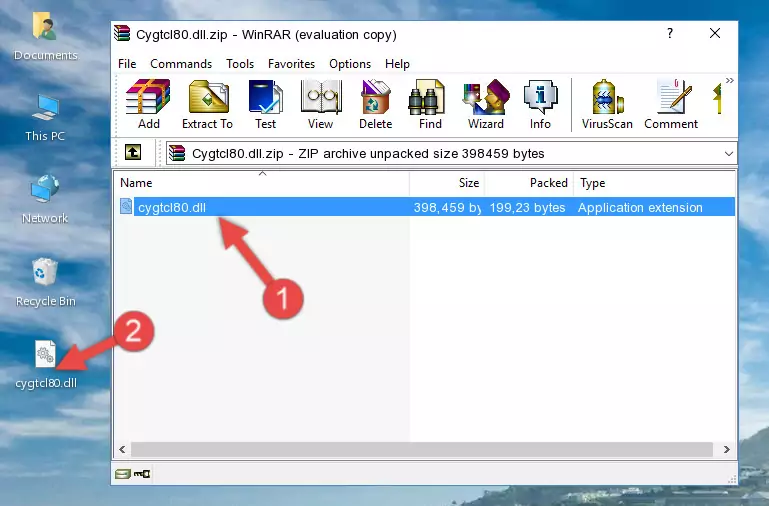This screenshot has height=506, width=769.
Task: Select the Network desktop icon
Action: point(45,199)
